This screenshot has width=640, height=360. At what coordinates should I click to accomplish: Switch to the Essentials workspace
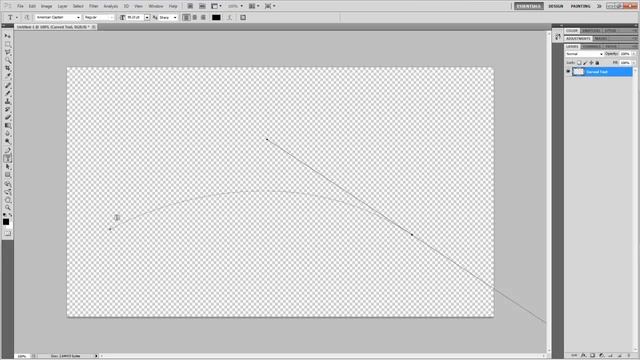pyautogui.click(x=529, y=6)
